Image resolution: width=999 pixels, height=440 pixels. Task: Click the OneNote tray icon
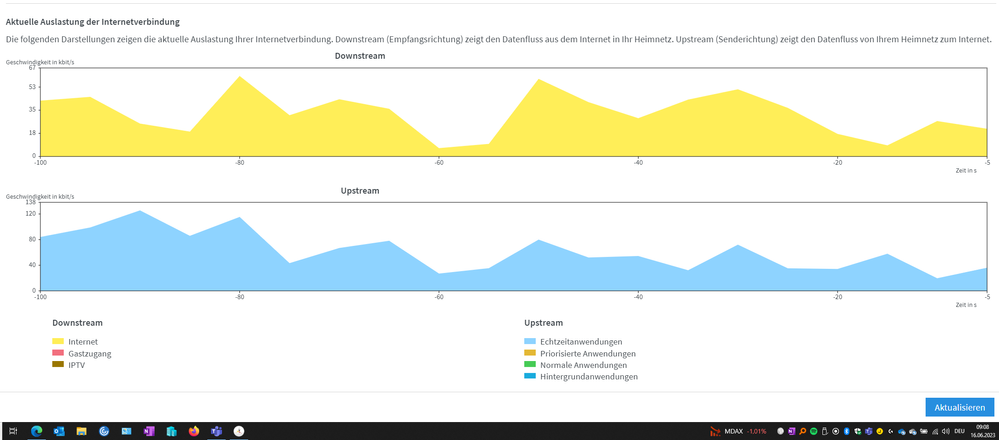tap(791, 431)
